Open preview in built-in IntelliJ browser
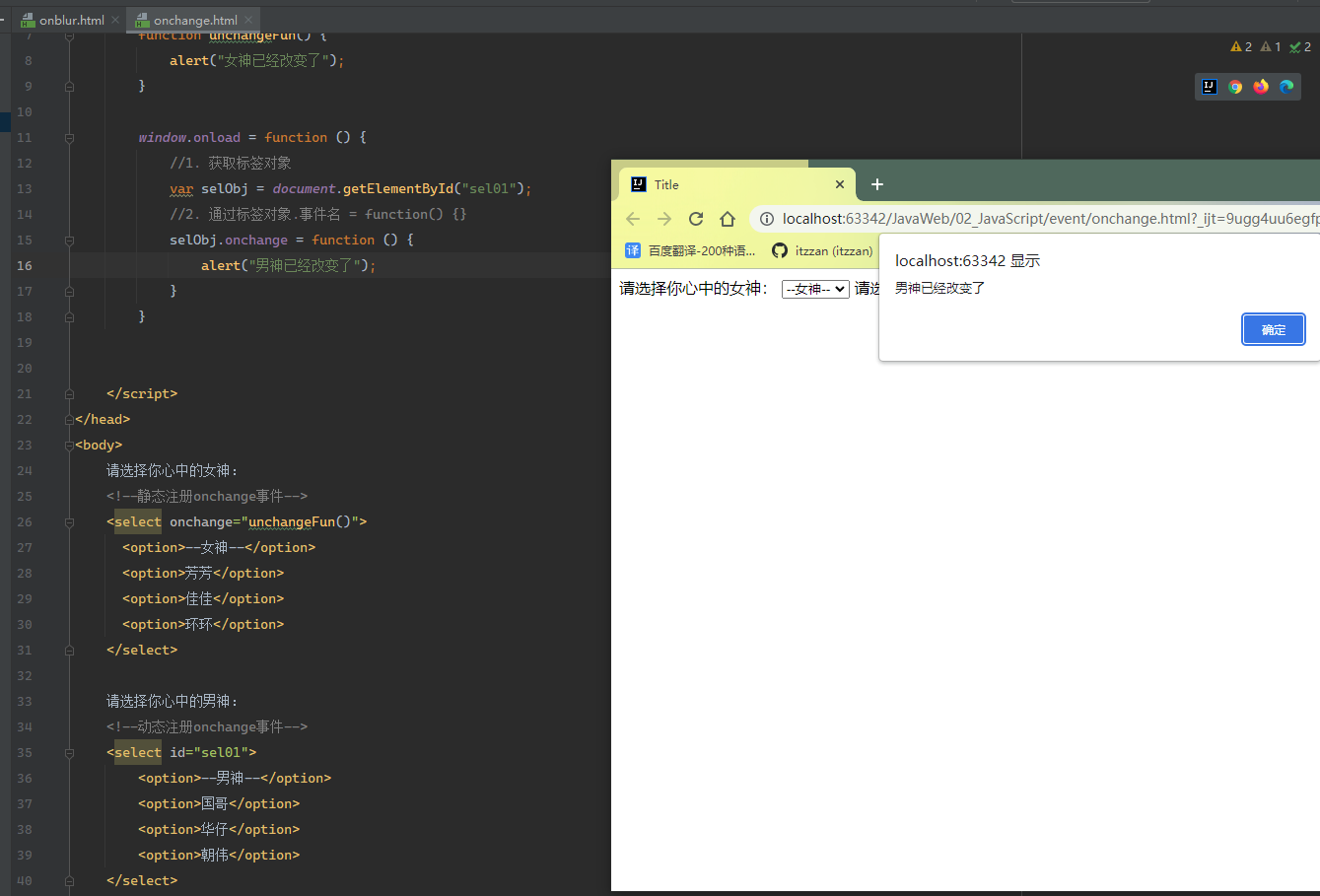The width and height of the screenshot is (1320, 896). (x=1210, y=87)
